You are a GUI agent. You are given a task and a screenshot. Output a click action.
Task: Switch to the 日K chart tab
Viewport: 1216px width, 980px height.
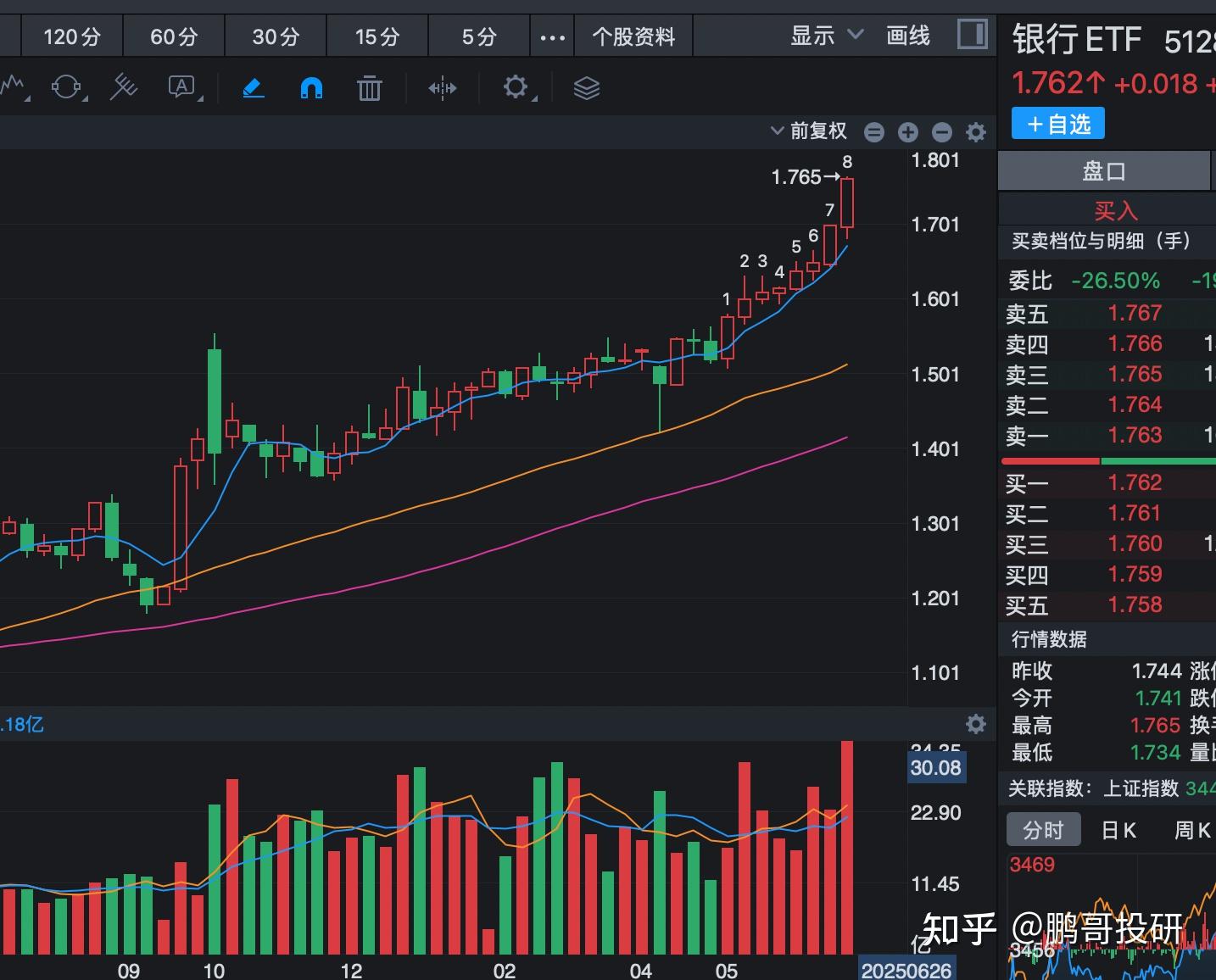click(x=1118, y=830)
